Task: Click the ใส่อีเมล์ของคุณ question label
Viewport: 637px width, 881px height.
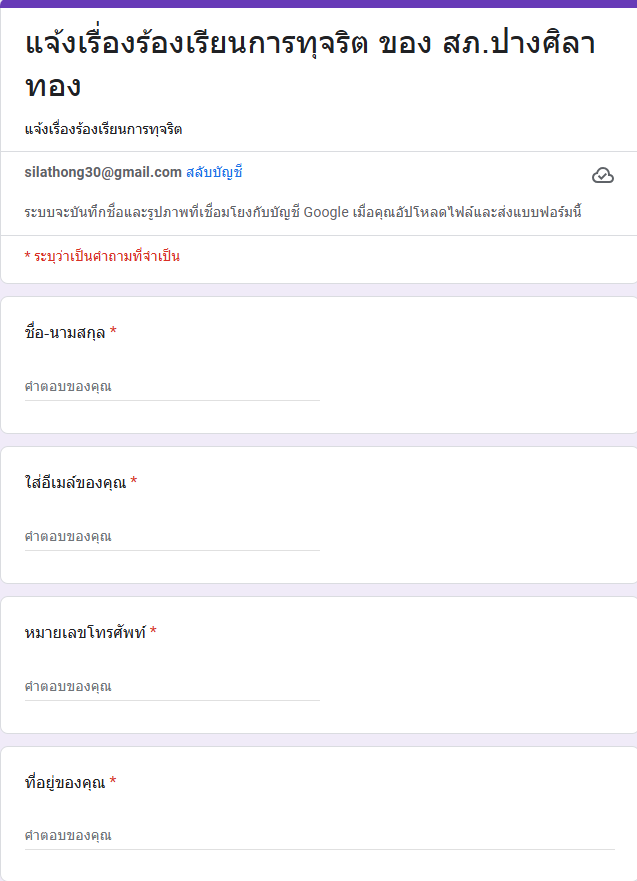Action: 75,482
